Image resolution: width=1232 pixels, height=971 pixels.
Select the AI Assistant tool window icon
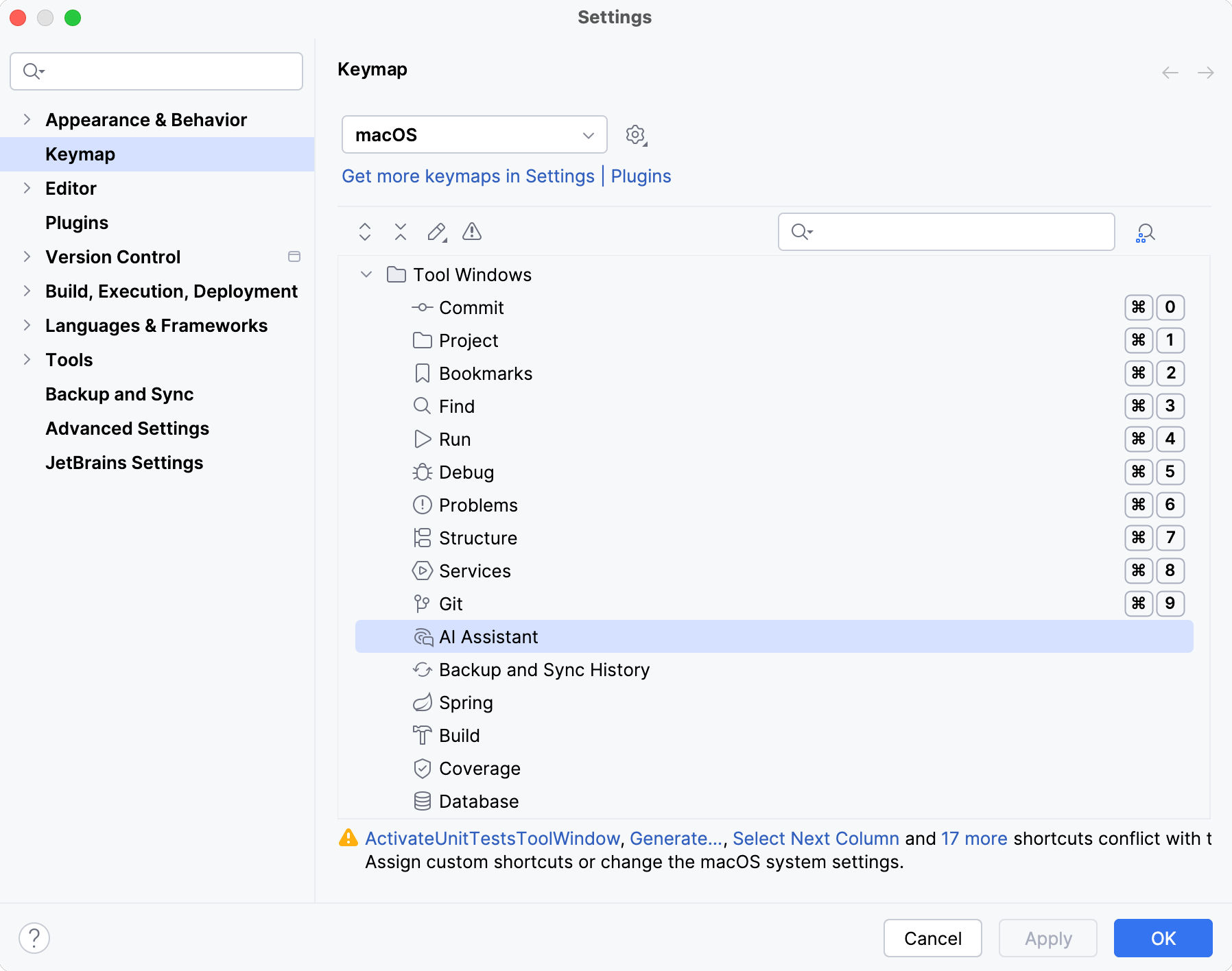(x=422, y=636)
